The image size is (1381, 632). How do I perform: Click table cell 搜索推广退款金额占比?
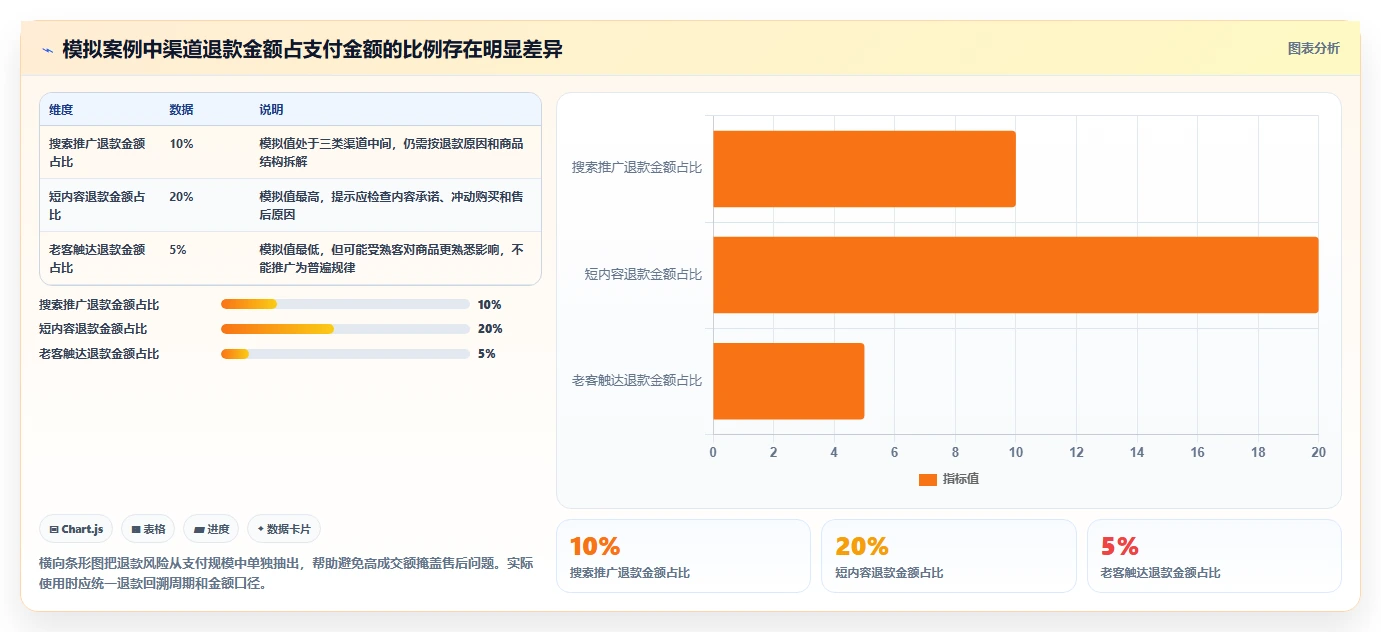coord(98,153)
